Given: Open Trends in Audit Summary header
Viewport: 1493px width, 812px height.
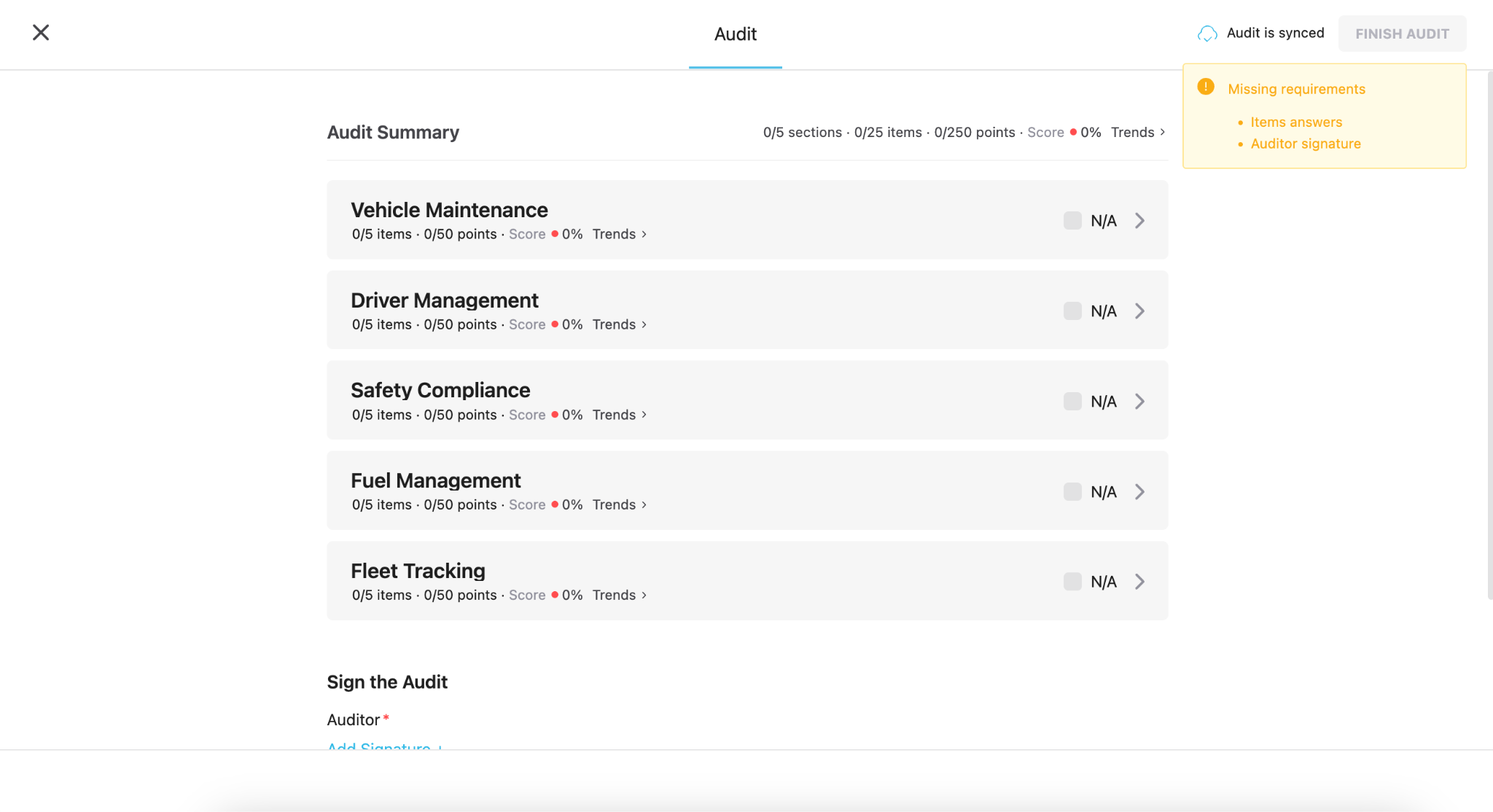Looking at the screenshot, I should [1138, 132].
